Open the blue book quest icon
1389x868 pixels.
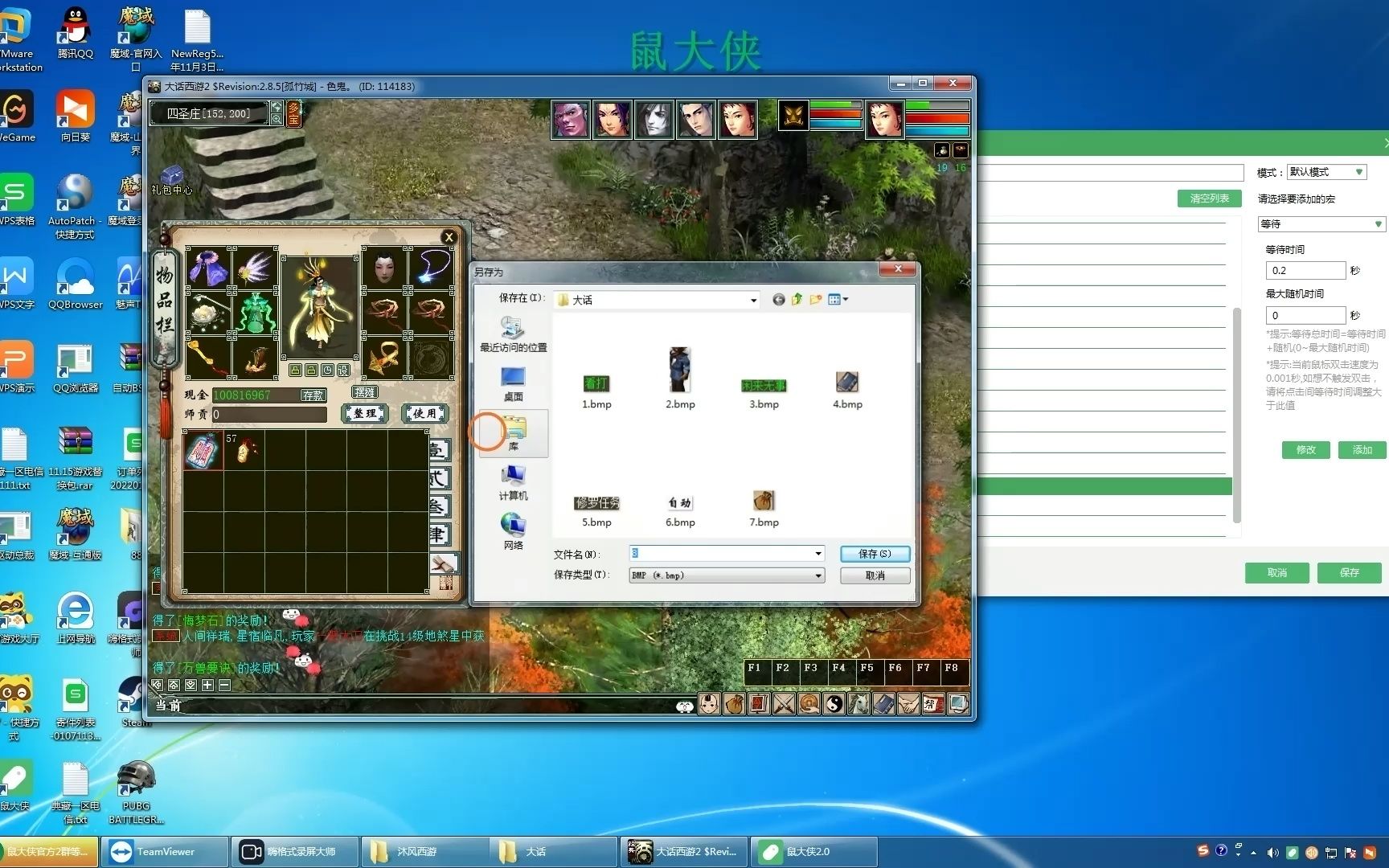tap(883, 704)
